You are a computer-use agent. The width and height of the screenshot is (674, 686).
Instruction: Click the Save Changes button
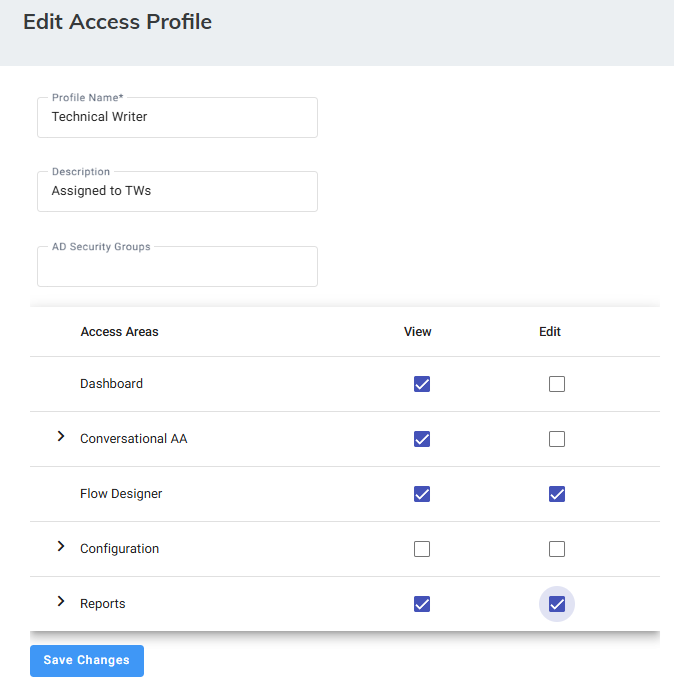point(87,661)
